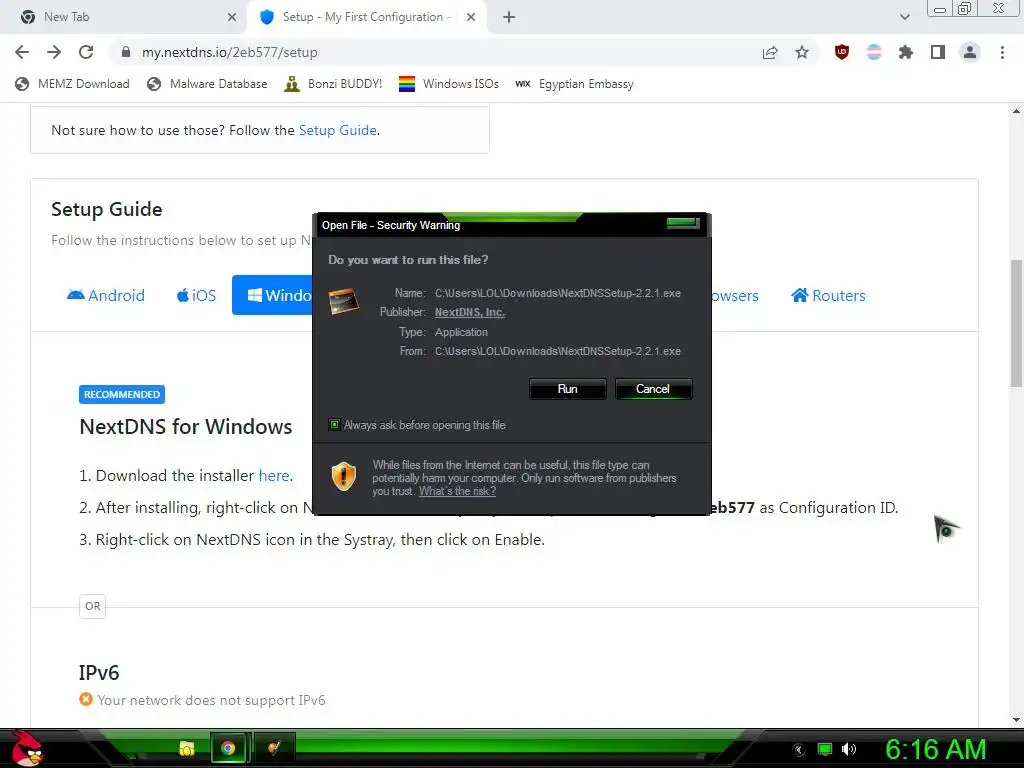Follow the Setup Guide link

point(338,130)
